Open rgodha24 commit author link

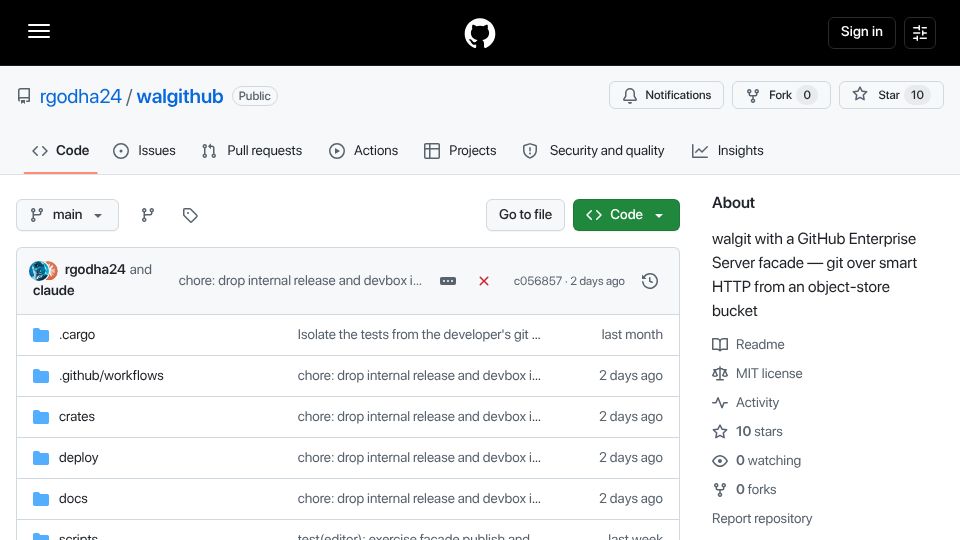pos(95,269)
